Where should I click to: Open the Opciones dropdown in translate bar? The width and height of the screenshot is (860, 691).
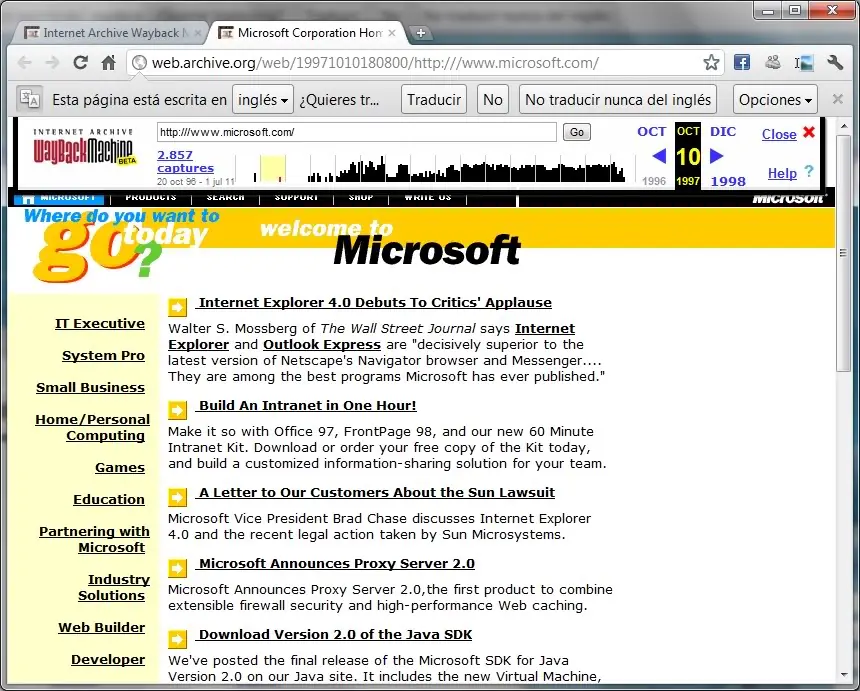point(775,99)
